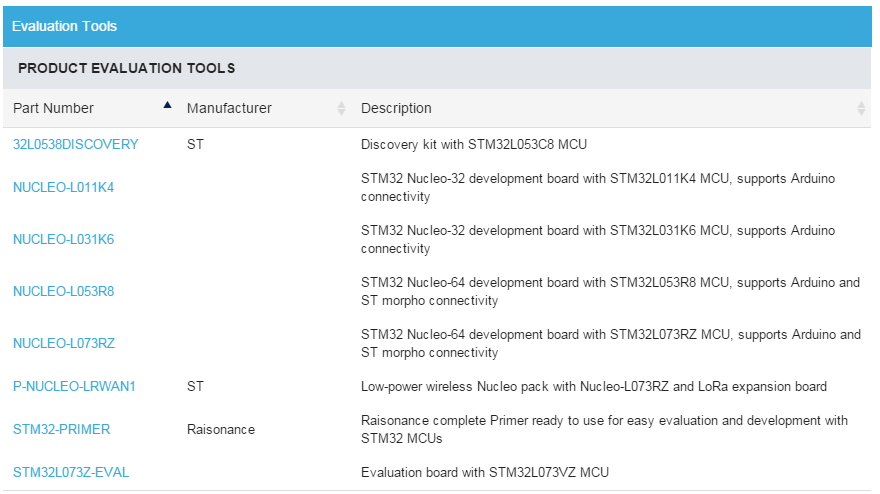Open the 32L0538DISCOVERY part link
Screen dimensions: 880x494
tap(76, 144)
